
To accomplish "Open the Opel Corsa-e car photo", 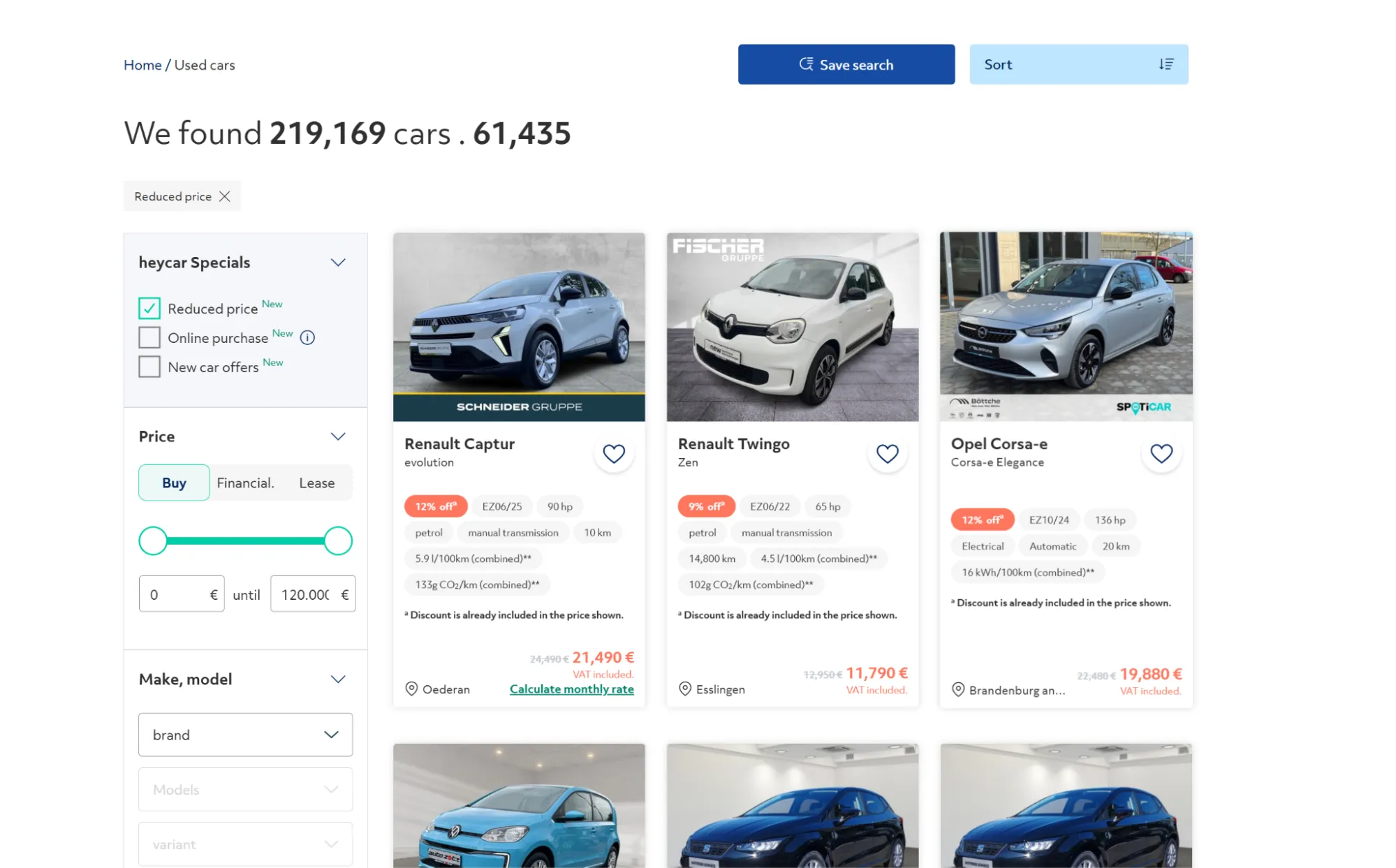I will tap(1066, 327).
